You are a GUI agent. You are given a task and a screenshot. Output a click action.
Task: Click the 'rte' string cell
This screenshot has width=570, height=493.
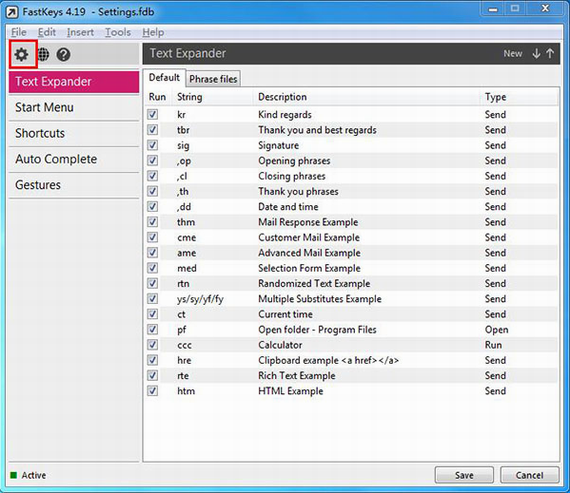tap(183, 376)
